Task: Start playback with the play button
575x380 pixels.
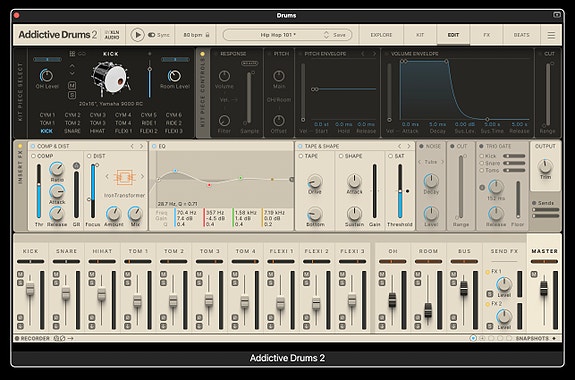Action: (138, 35)
